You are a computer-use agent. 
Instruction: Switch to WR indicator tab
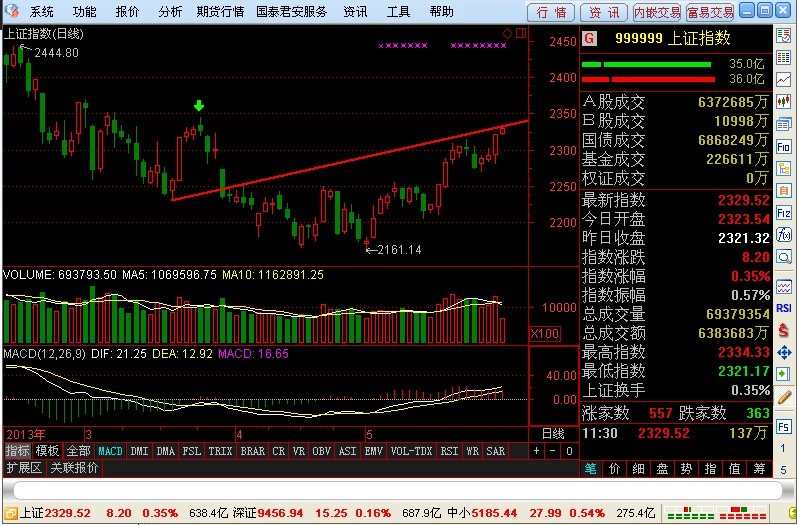(473, 451)
